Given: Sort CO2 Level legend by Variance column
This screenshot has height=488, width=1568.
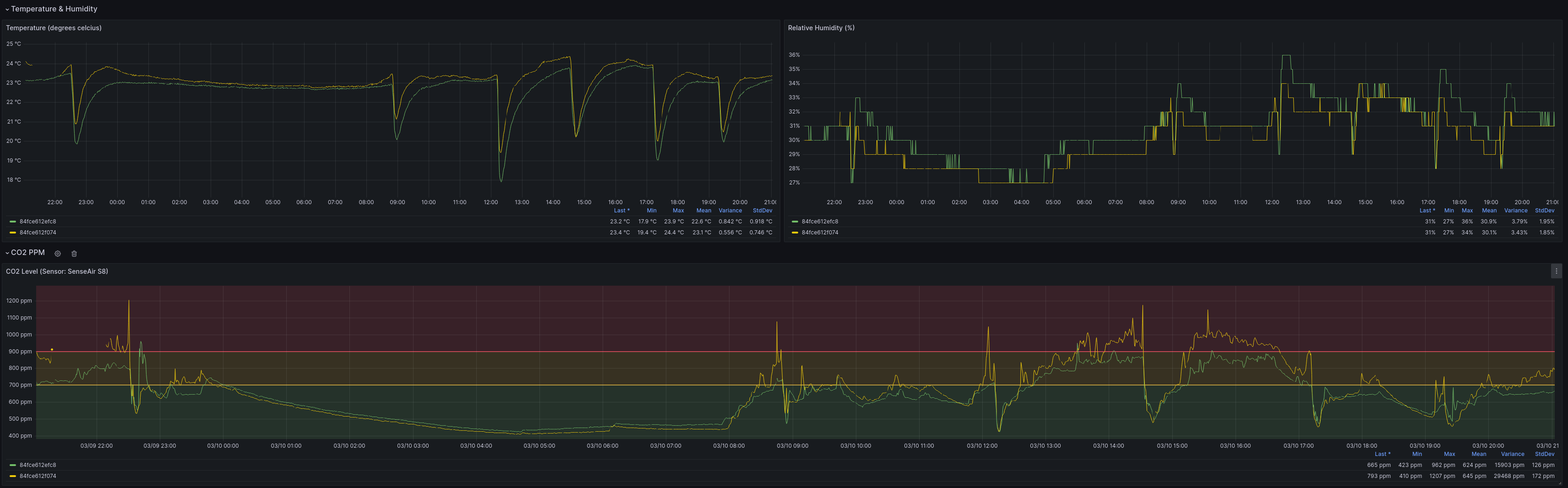Looking at the screenshot, I should click(x=1513, y=454).
